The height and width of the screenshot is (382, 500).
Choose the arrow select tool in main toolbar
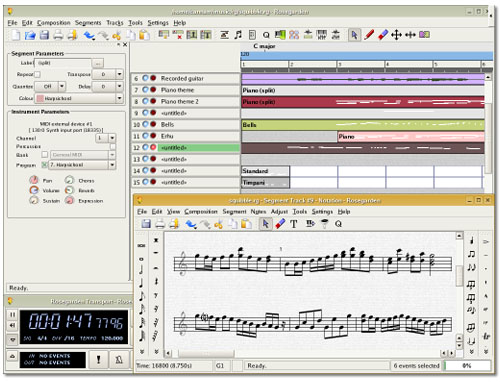[354, 35]
